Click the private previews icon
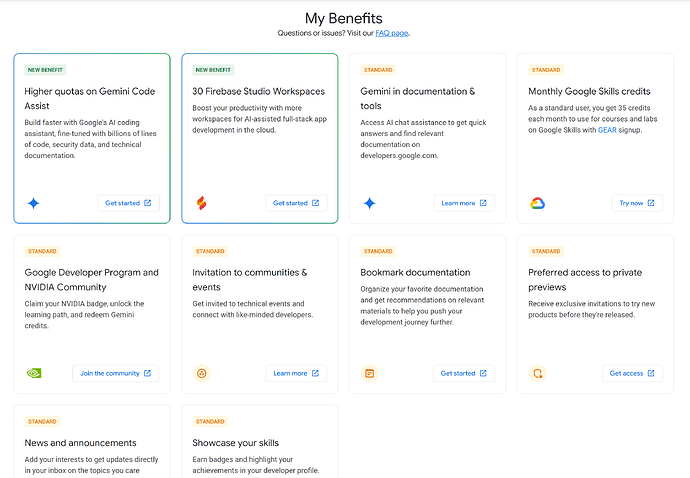Viewport: 690px width, 478px height. 537,373
